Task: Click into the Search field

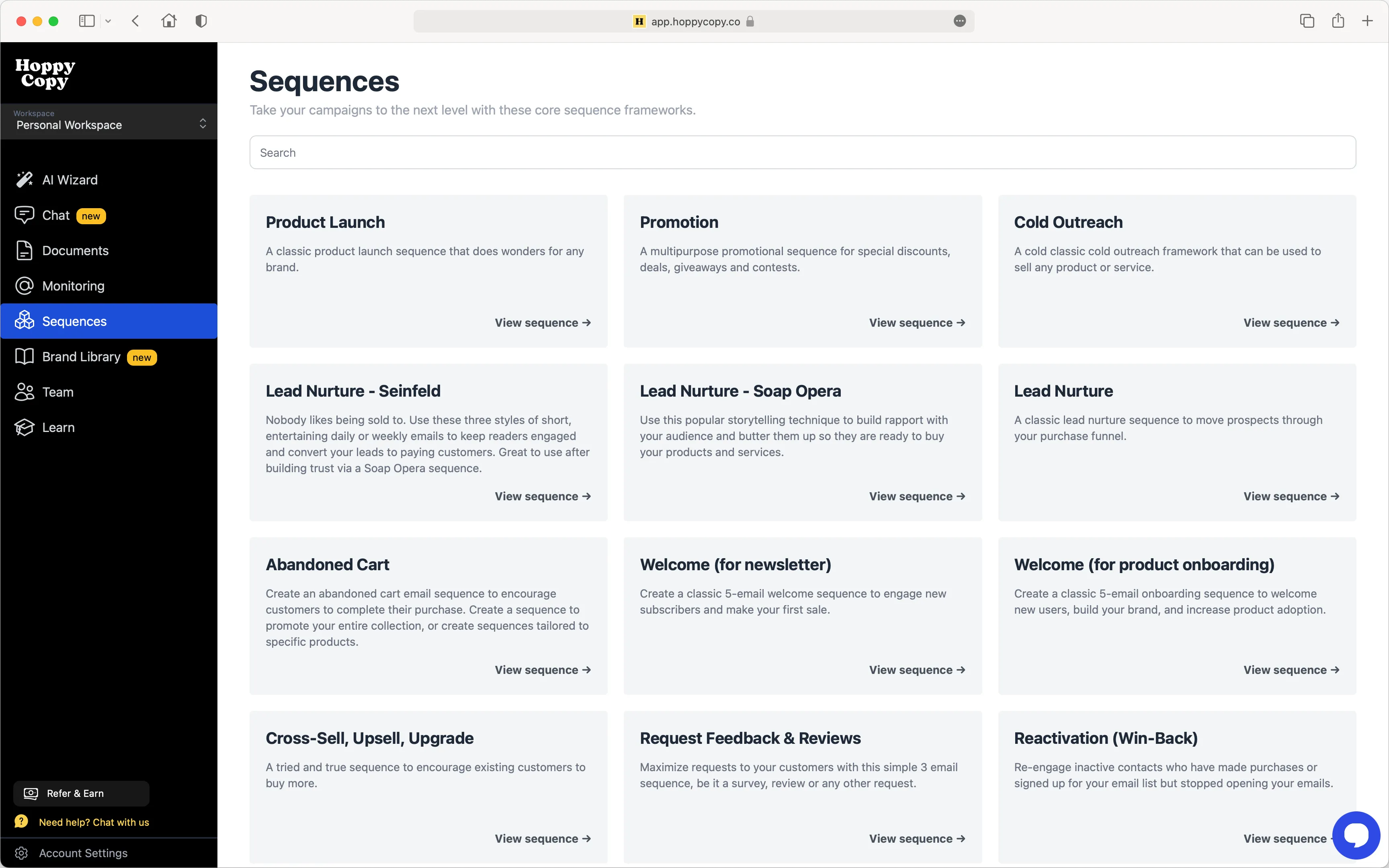Action: [802, 152]
